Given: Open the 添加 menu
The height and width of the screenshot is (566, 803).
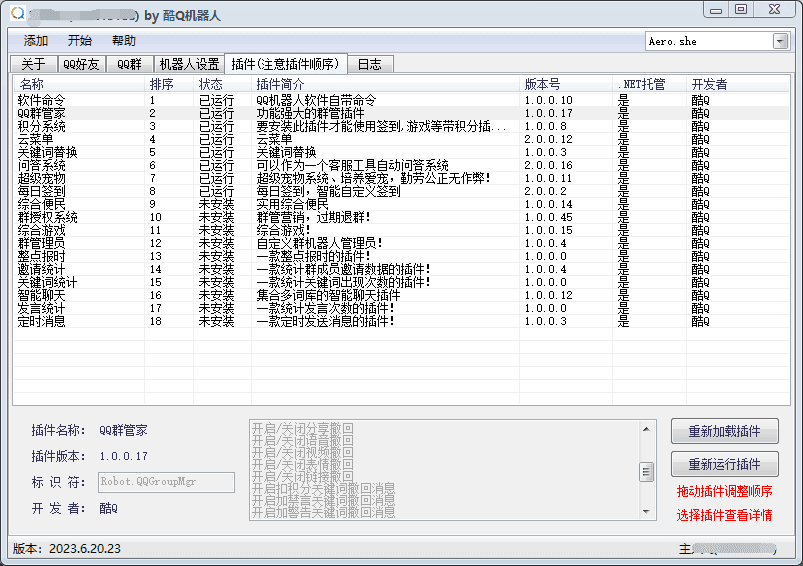Looking at the screenshot, I should [x=35, y=41].
